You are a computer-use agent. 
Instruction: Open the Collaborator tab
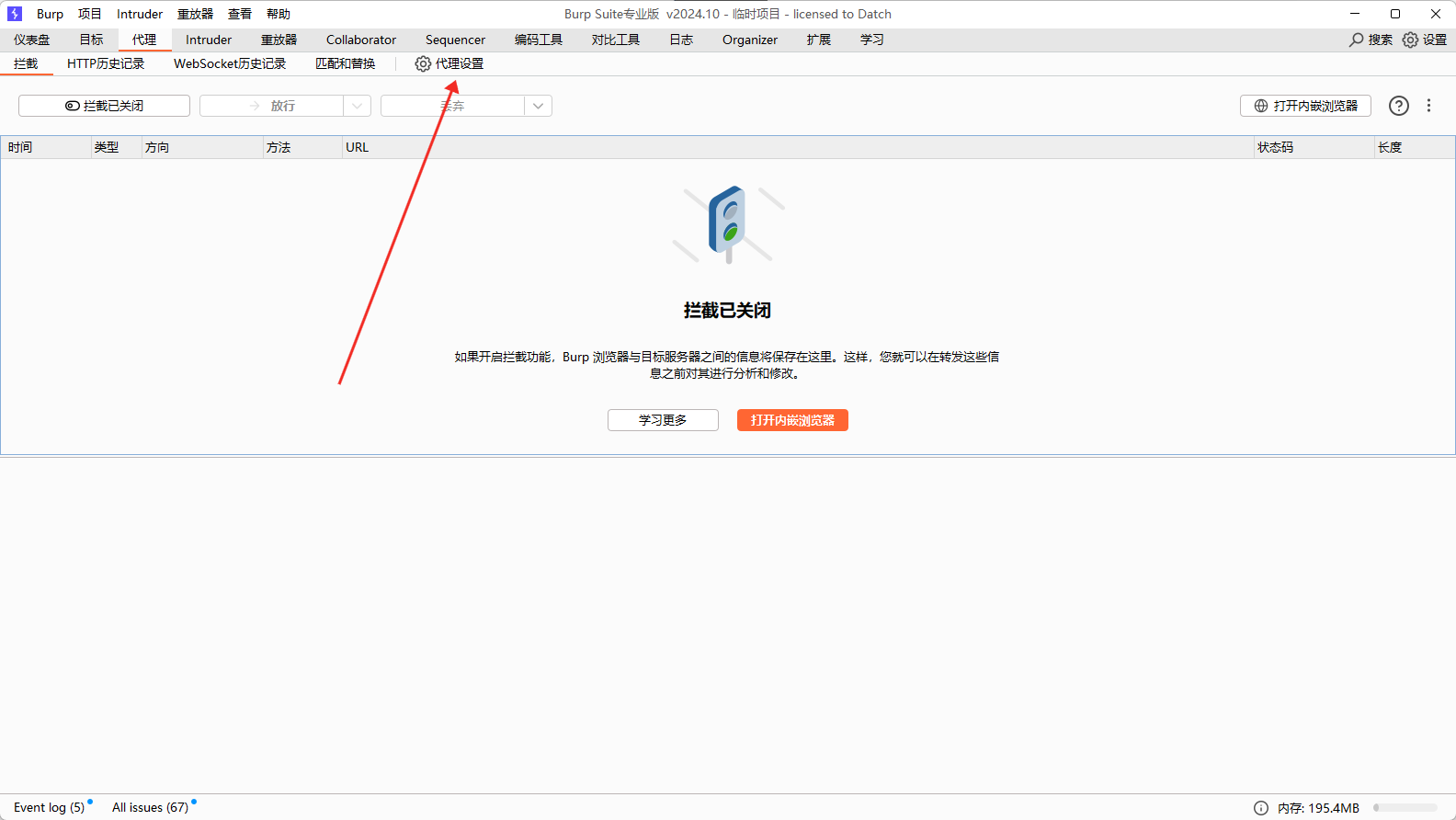pos(361,40)
